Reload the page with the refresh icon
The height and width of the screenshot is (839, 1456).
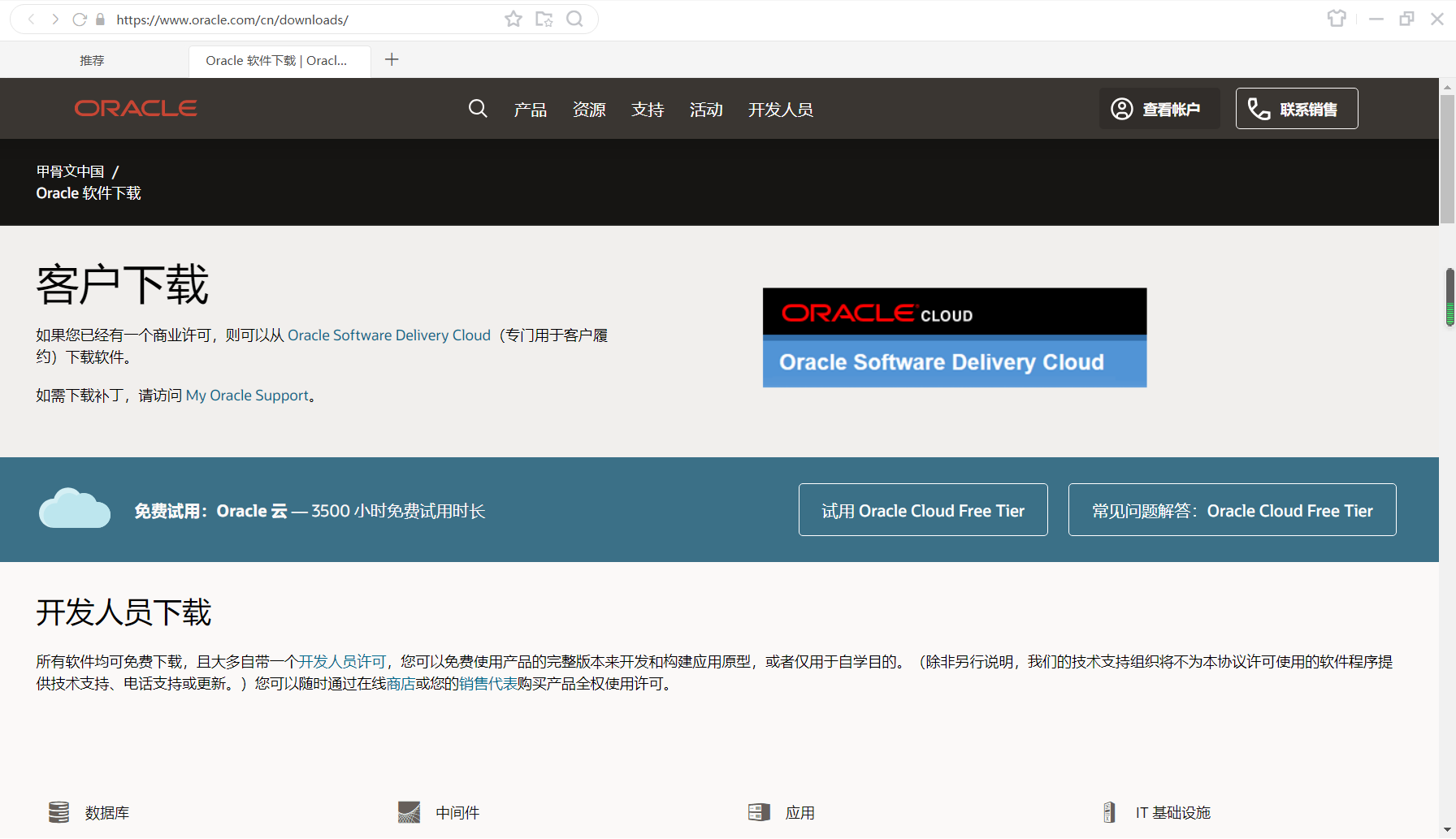click(x=80, y=19)
